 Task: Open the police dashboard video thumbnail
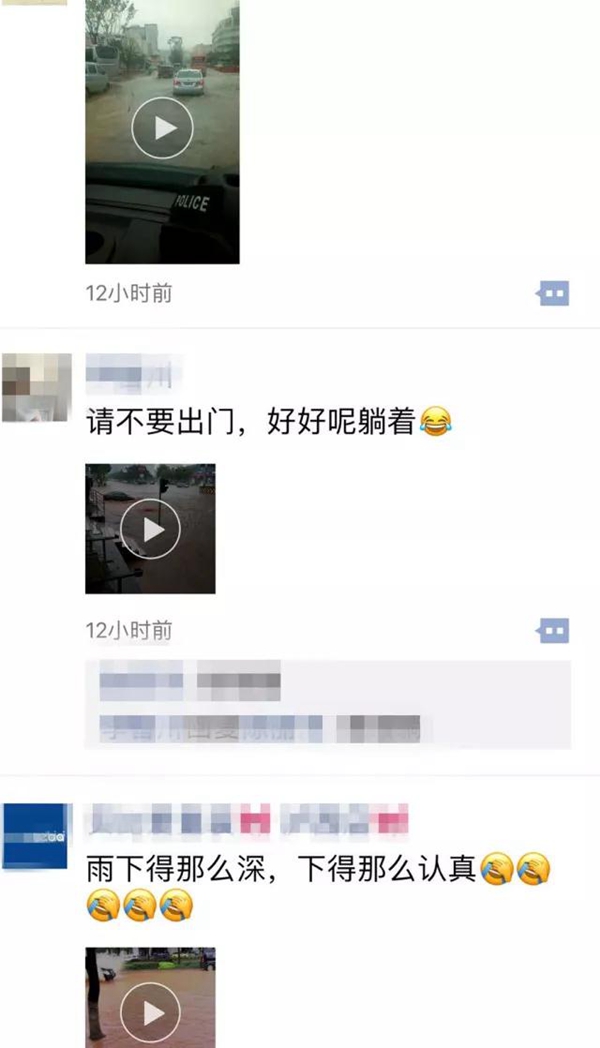[162, 132]
